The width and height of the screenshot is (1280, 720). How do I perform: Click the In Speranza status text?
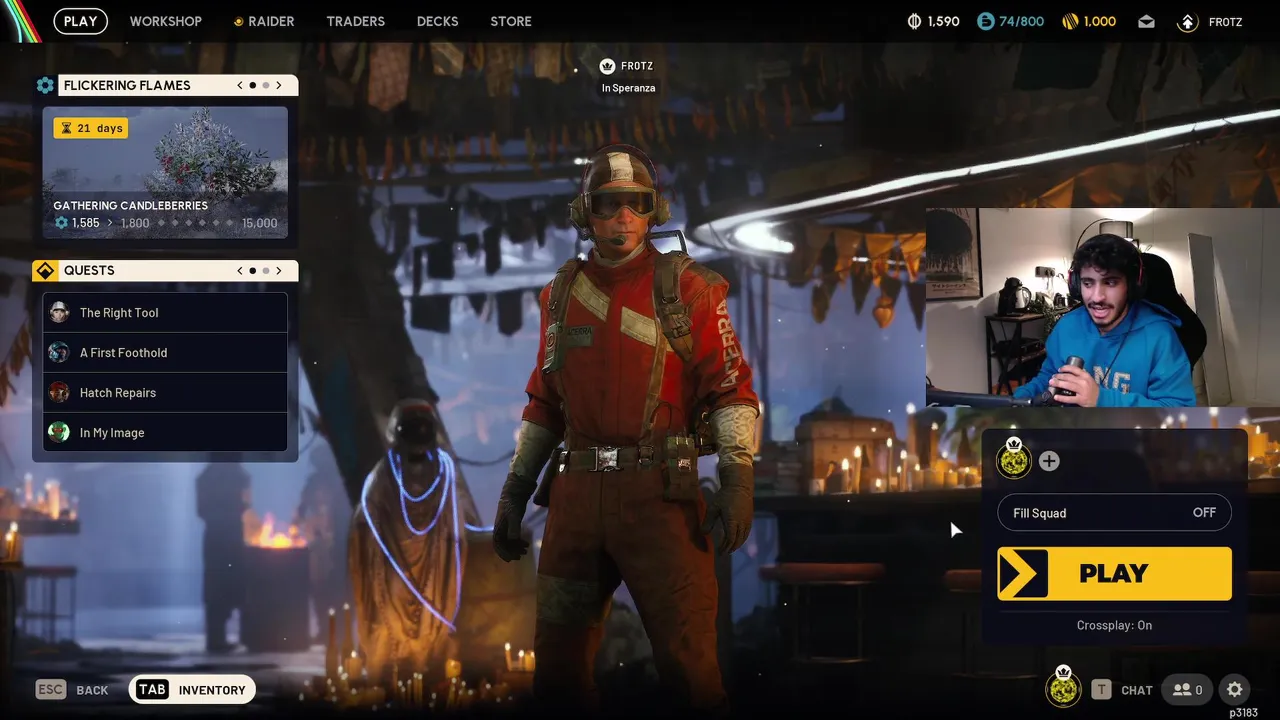coord(628,88)
